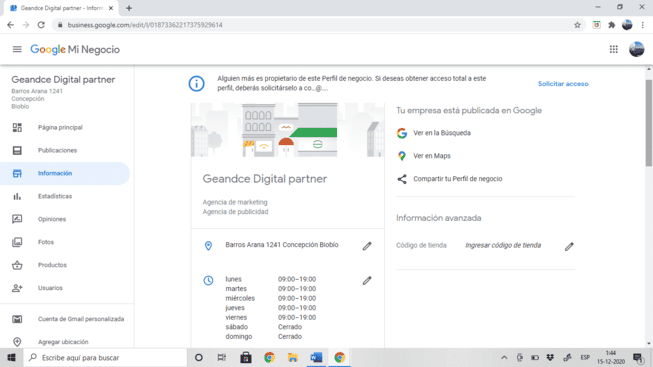Image resolution: width=653 pixels, height=367 pixels.
Task: Click the Agregar ubicación pin icon
Action: pos(17,342)
